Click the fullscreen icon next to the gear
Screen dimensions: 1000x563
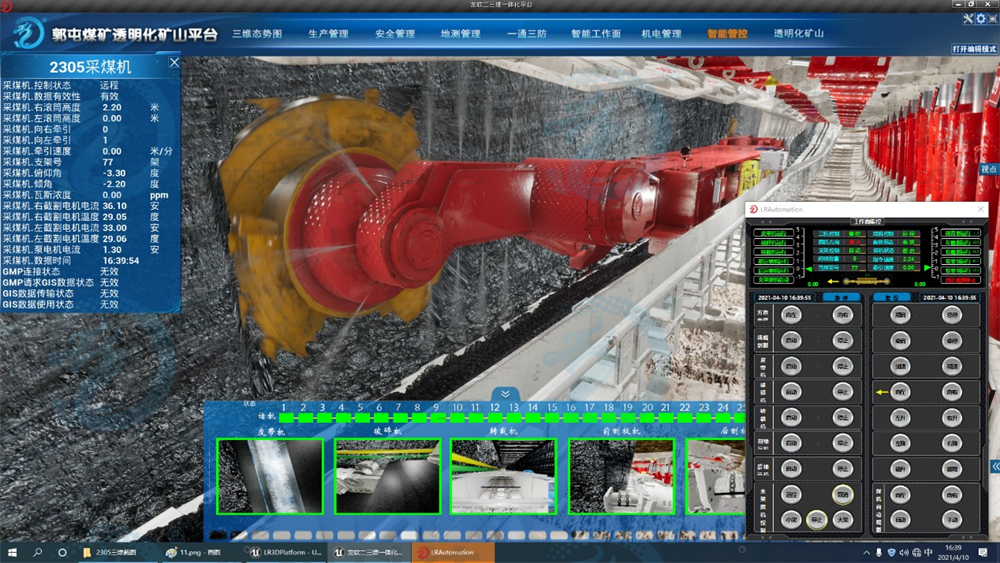993,19
